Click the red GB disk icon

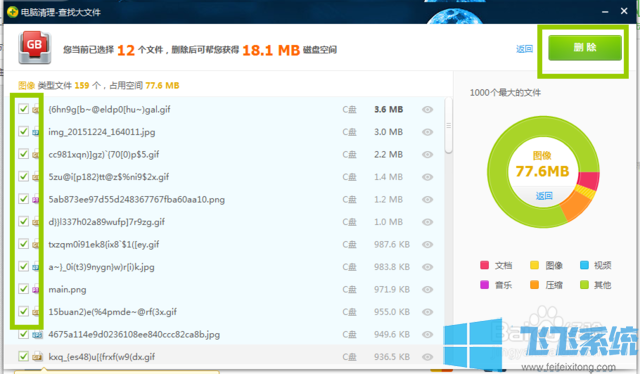click(x=35, y=47)
